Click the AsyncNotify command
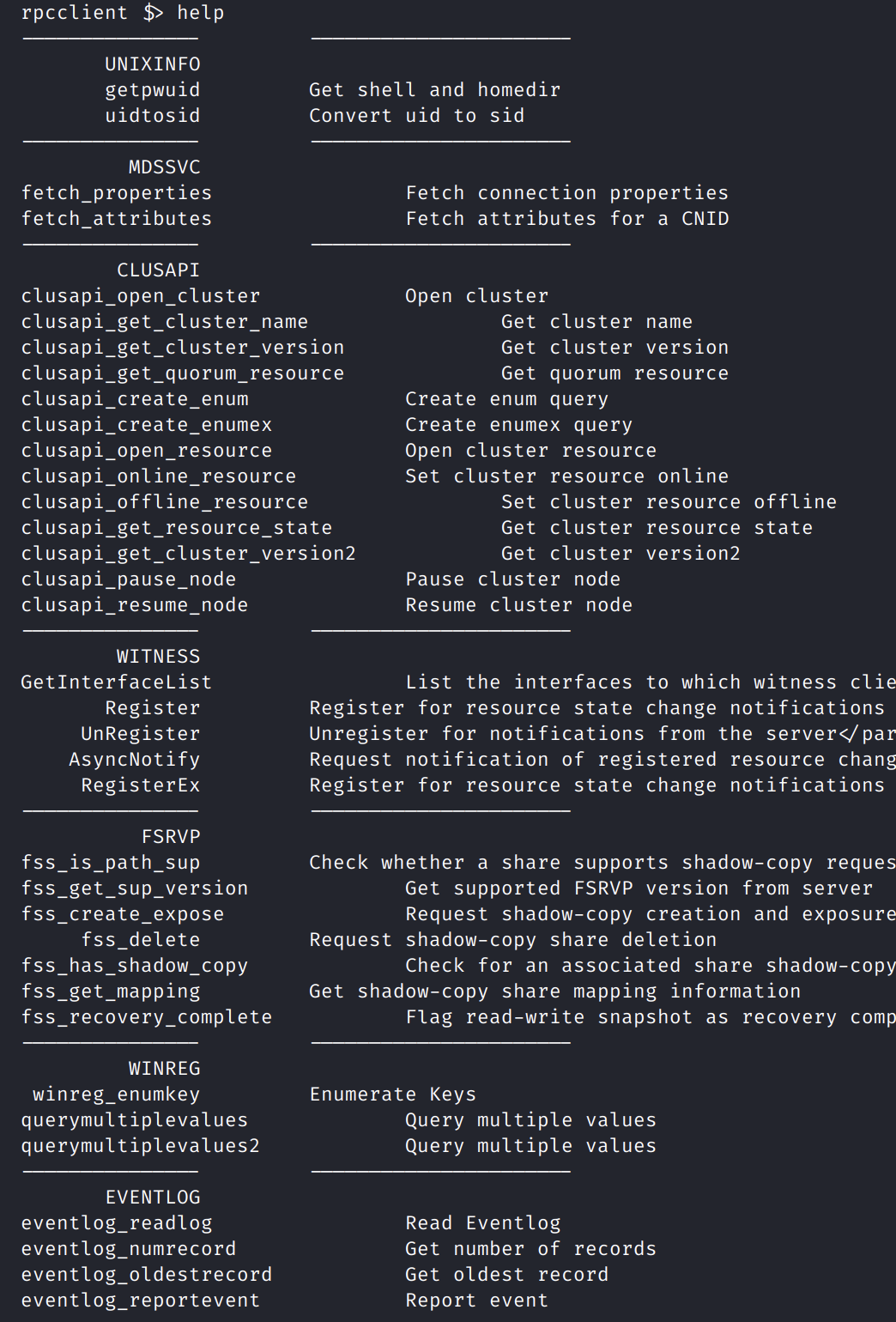Viewport: 896px width, 1322px height. click(134, 760)
